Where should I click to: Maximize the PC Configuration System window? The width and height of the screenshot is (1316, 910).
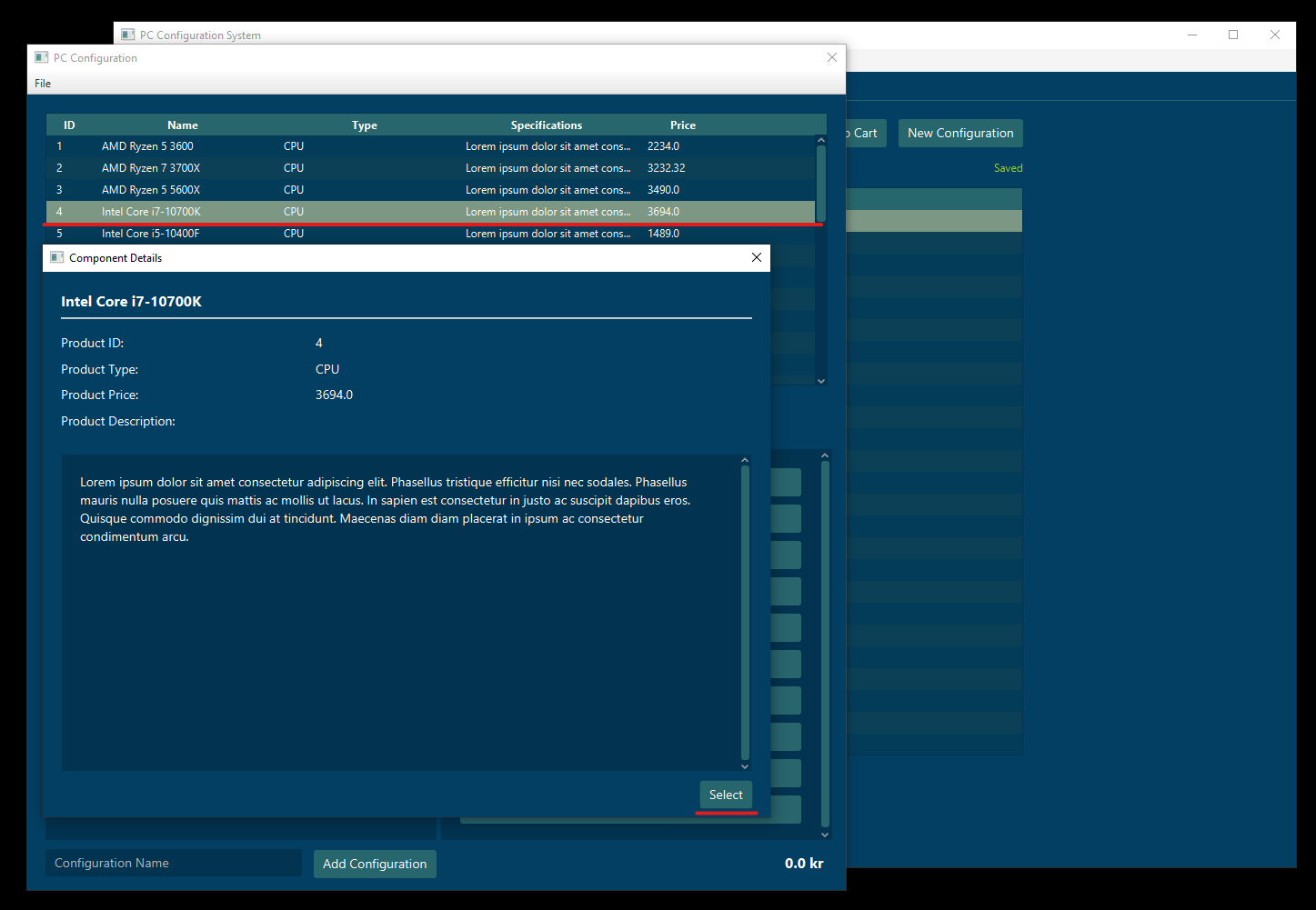[1233, 35]
